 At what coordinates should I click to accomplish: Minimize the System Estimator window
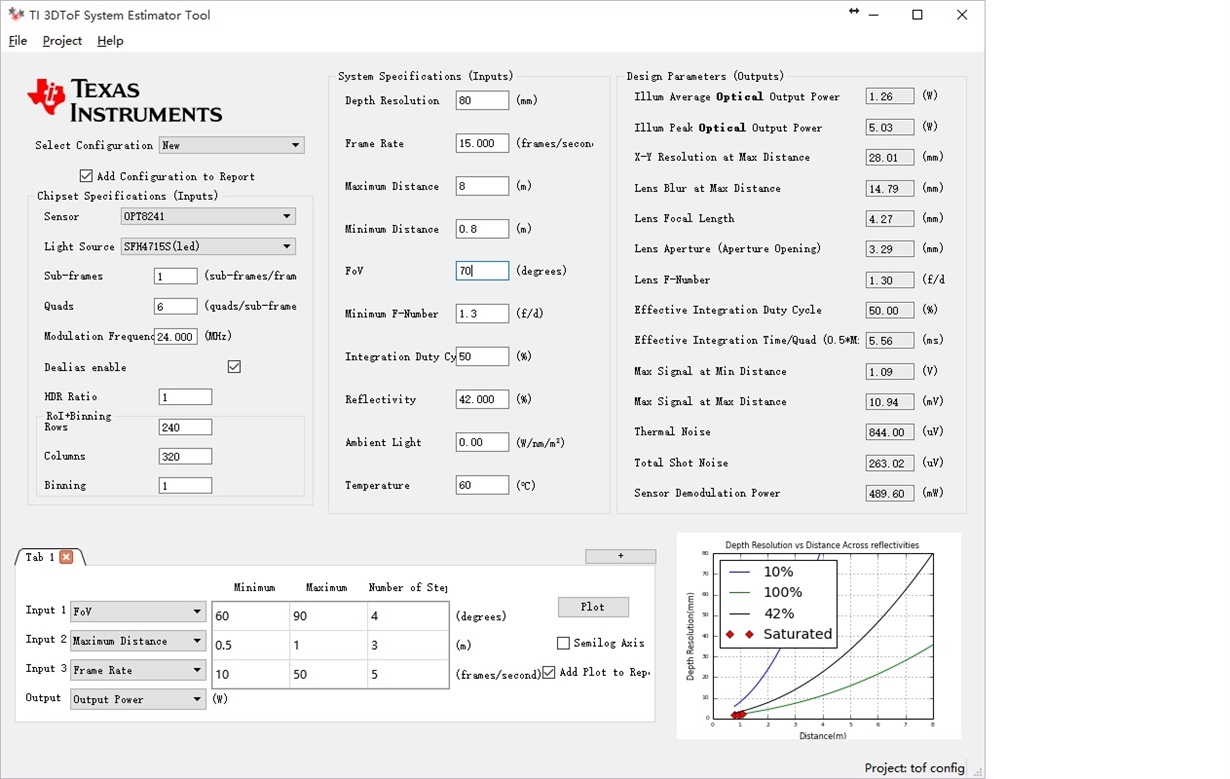(874, 15)
